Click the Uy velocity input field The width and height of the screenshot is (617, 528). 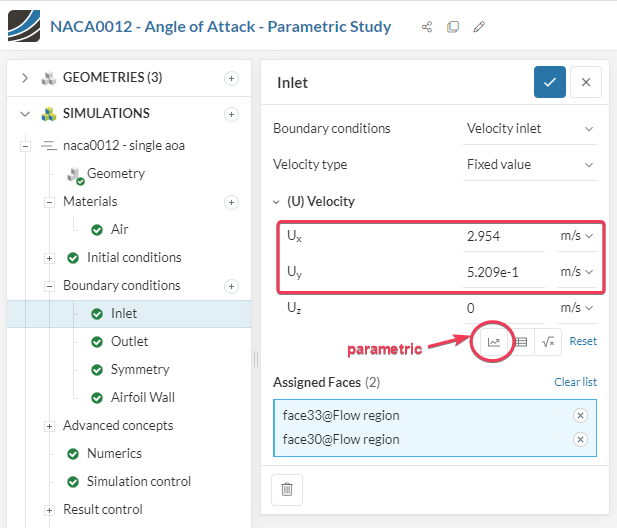tap(505, 272)
